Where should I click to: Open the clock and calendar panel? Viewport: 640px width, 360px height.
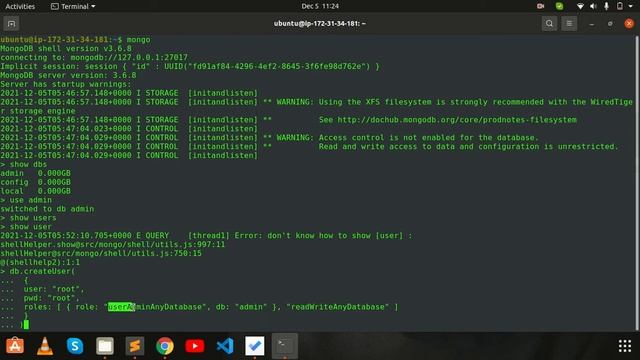[x=320, y=6]
